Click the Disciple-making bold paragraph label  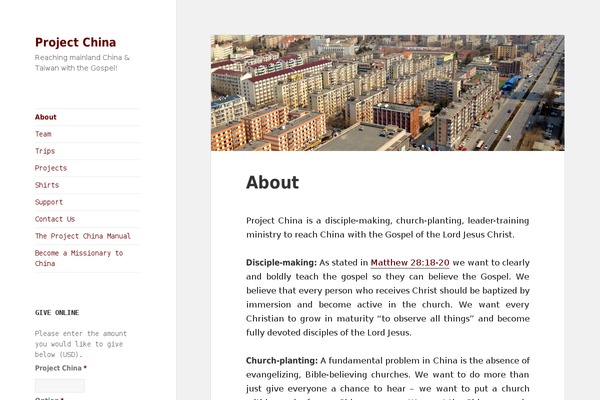pyautogui.click(x=281, y=263)
